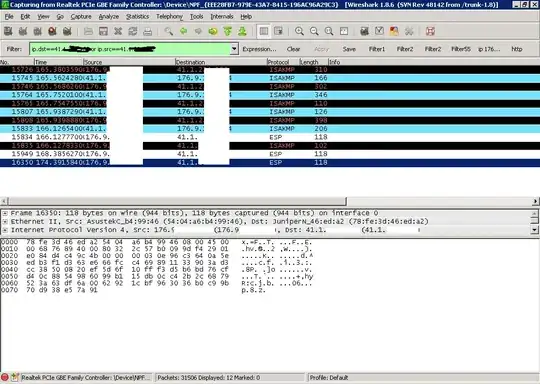
Task: Open capture file comments status icon
Action: pos(14,377)
